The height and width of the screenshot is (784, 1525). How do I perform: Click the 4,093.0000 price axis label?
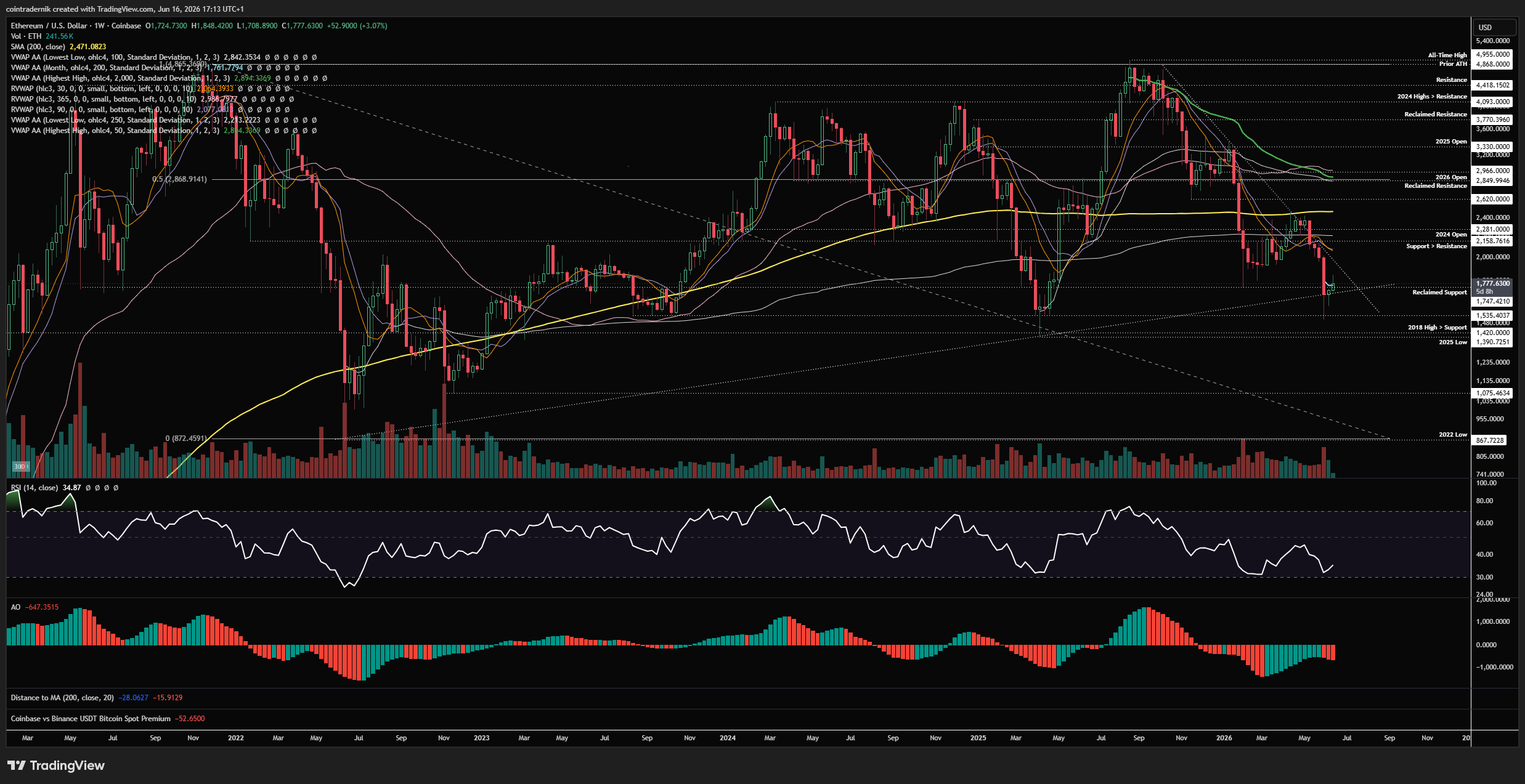[1493, 102]
